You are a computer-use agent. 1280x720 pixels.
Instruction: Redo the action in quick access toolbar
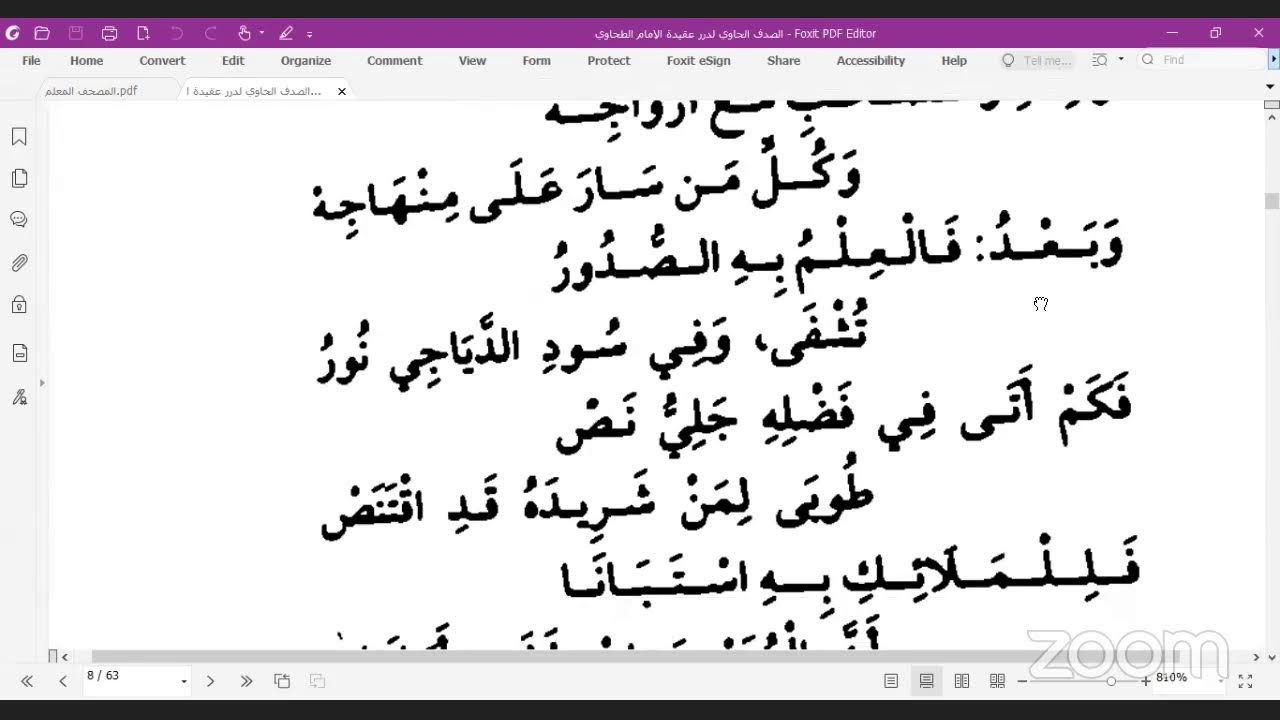tap(211, 33)
